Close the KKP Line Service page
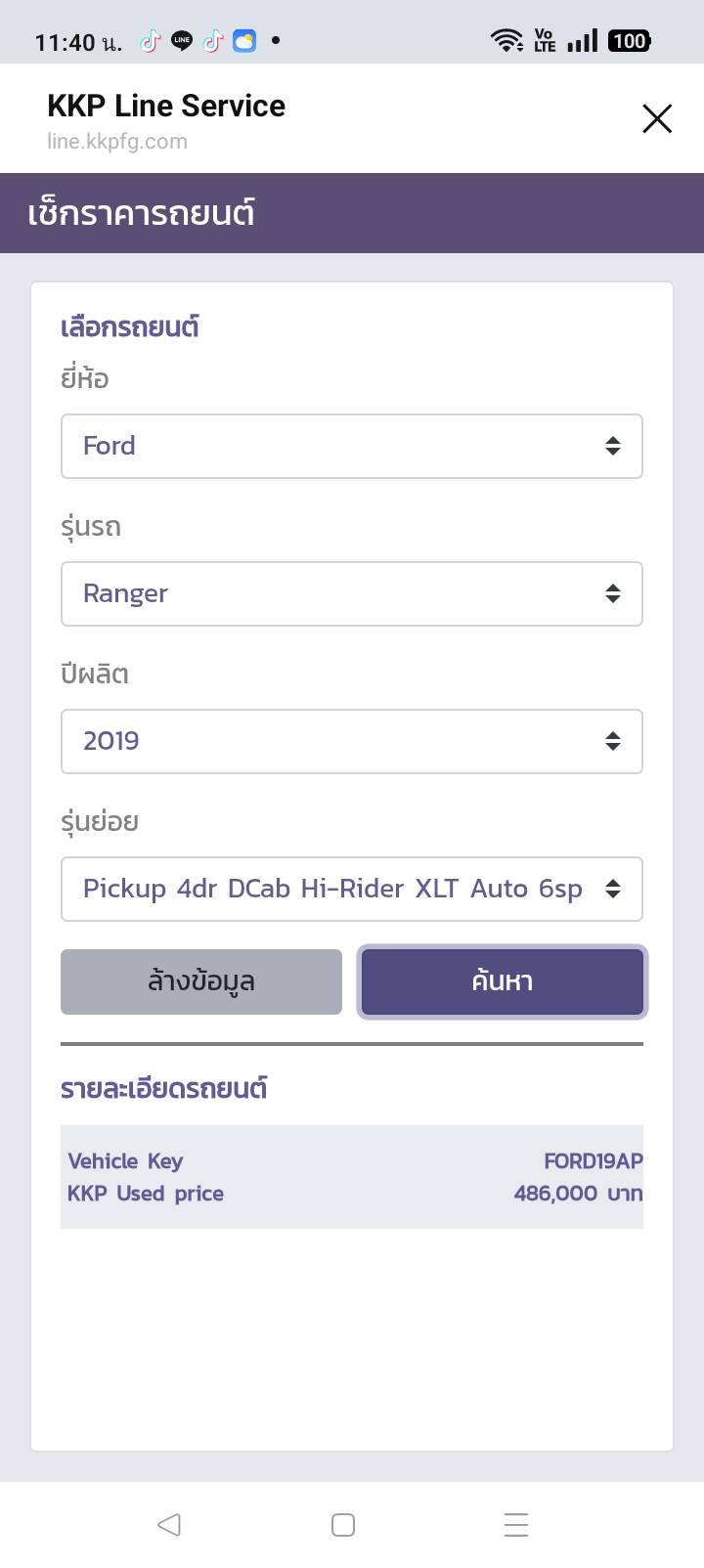 tap(657, 118)
